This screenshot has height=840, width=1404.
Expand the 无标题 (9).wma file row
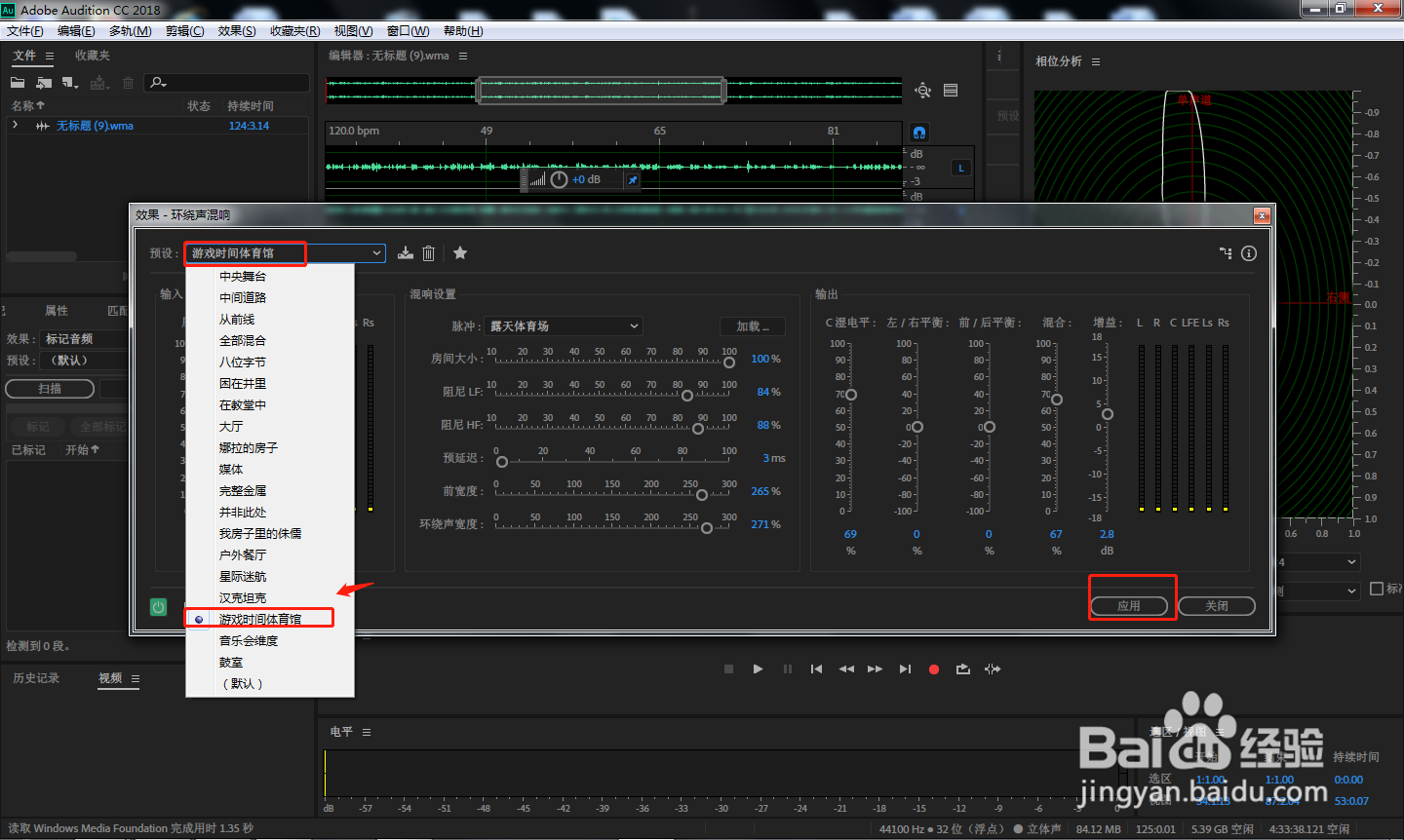pyautogui.click(x=15, y=126)
